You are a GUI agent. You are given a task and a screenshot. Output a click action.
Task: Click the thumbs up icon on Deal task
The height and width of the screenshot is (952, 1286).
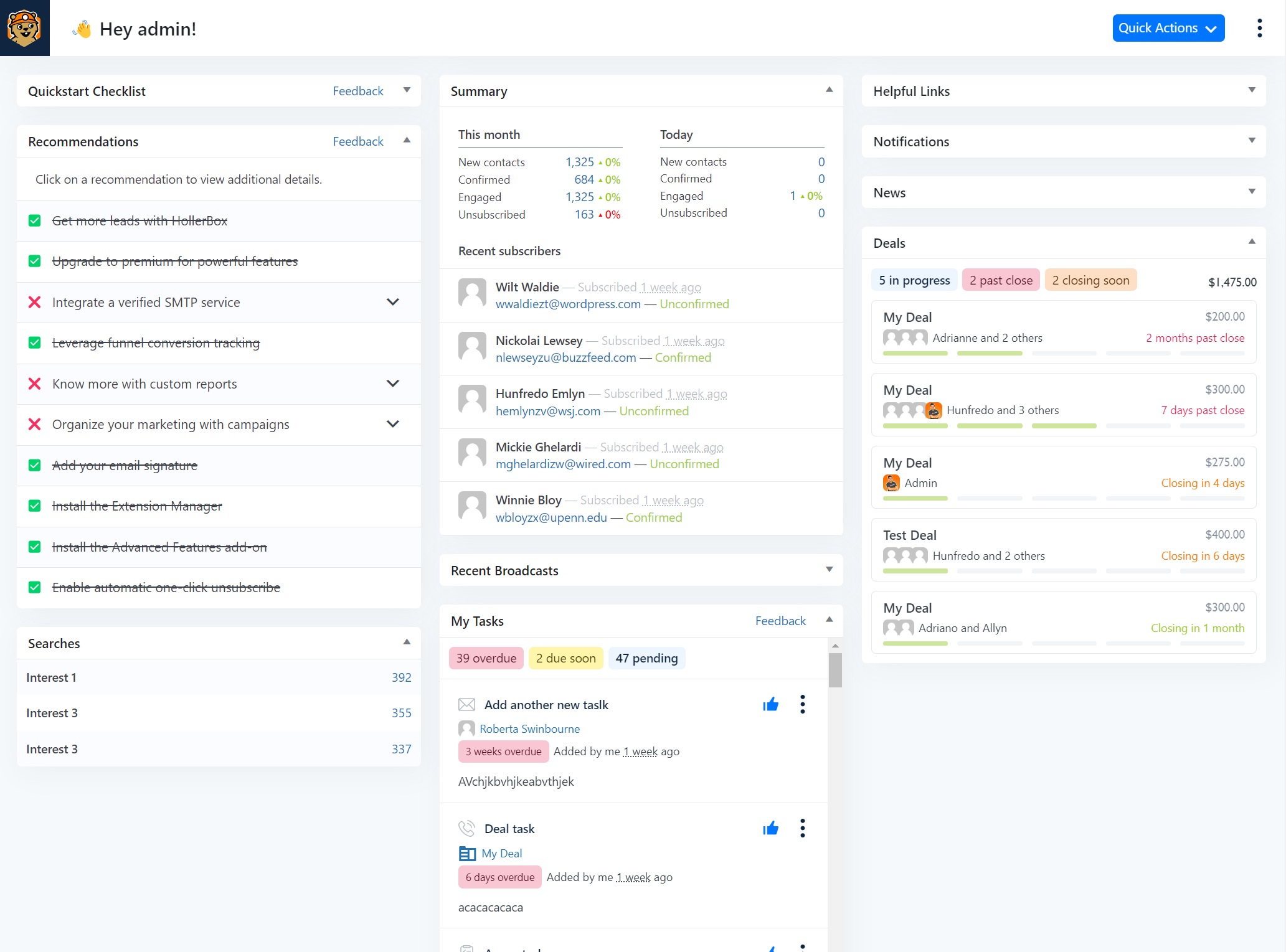[x=770, y=828]
